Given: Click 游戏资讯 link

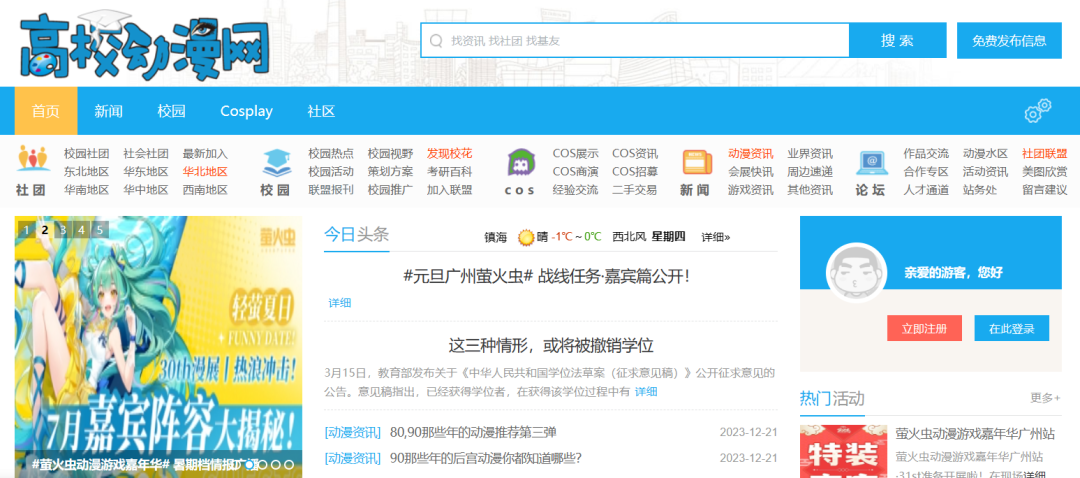Looking at the screenshot, I should tap(751, 189).
